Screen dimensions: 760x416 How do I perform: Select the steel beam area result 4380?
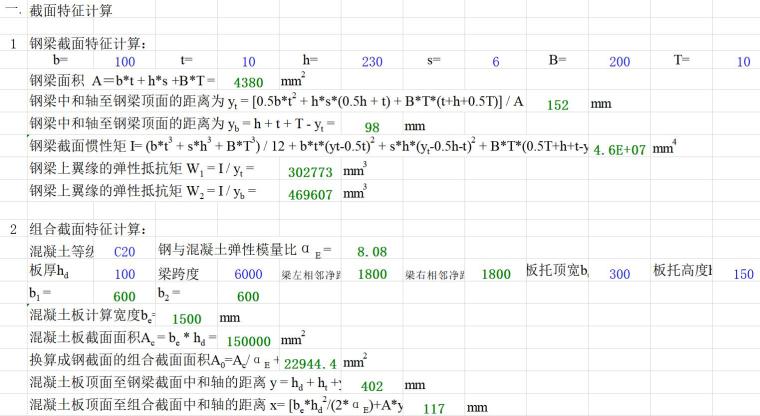(x=246, y=83)
